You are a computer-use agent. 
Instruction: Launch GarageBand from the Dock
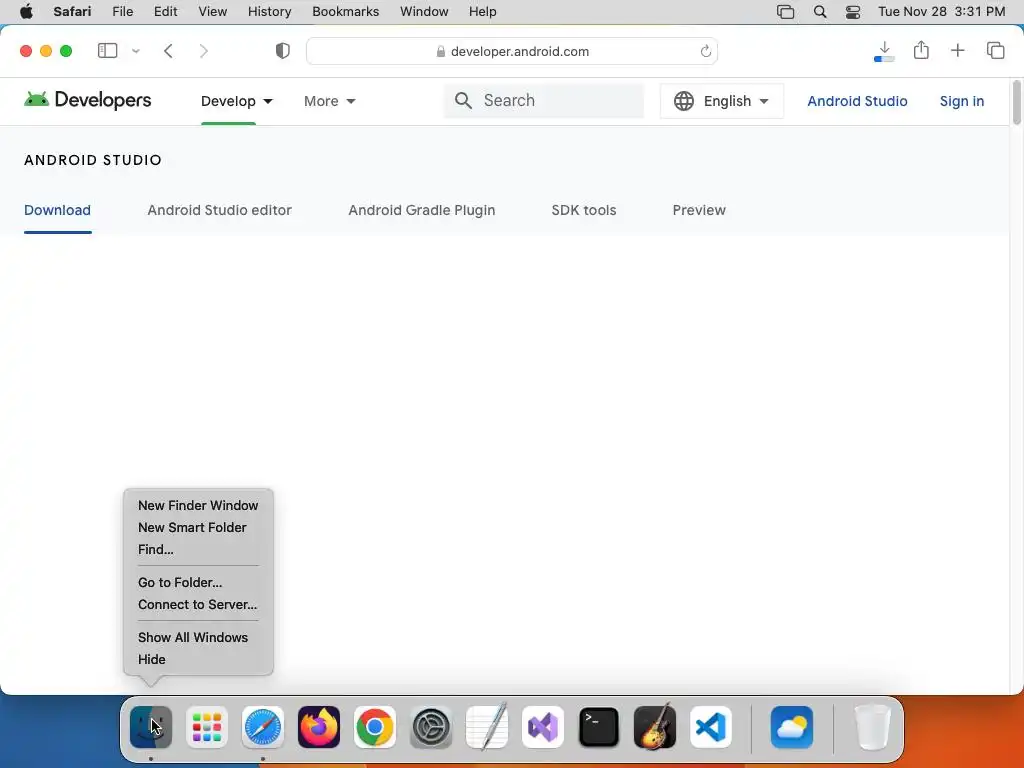pyautogui.click(x=655, y=727)
